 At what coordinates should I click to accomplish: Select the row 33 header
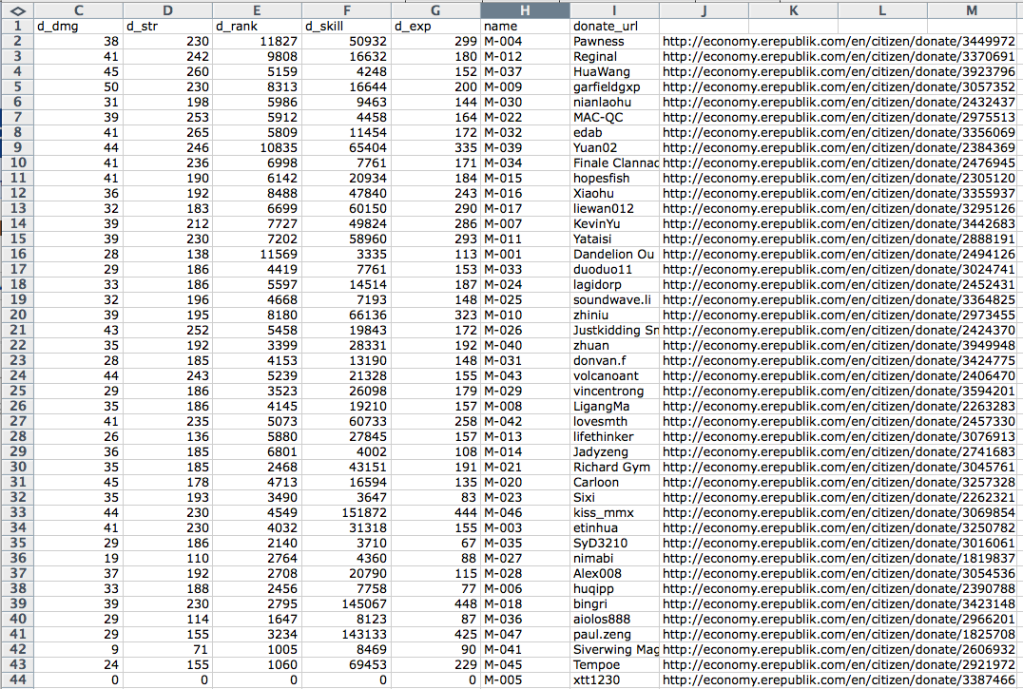click(x=16, y=513)
